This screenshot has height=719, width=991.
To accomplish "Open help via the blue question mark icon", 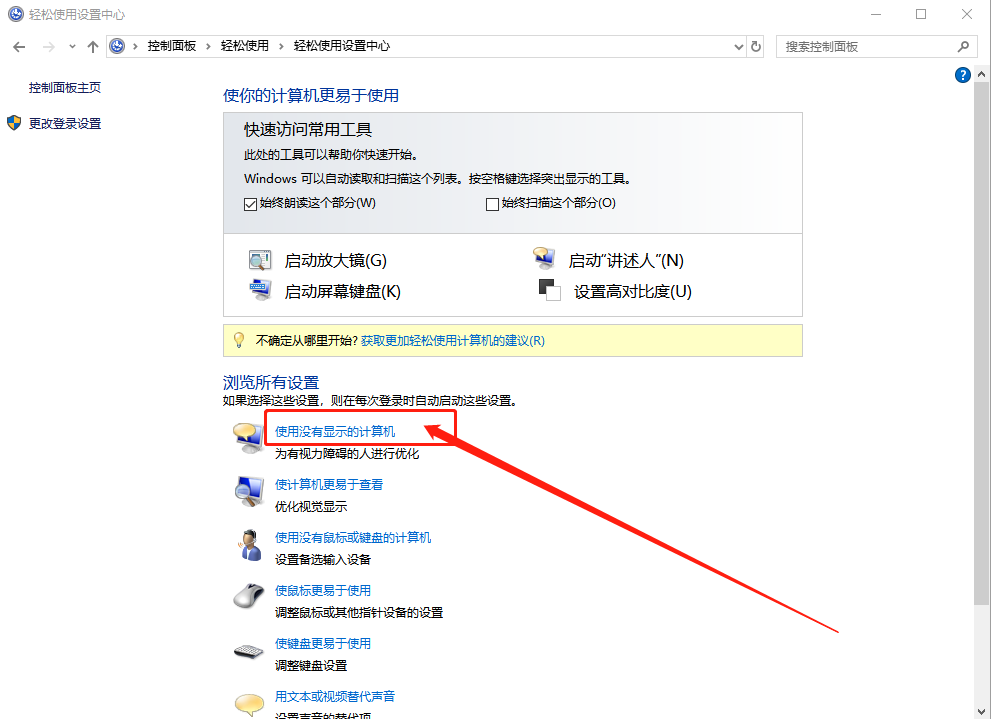I will click(962, 74).
